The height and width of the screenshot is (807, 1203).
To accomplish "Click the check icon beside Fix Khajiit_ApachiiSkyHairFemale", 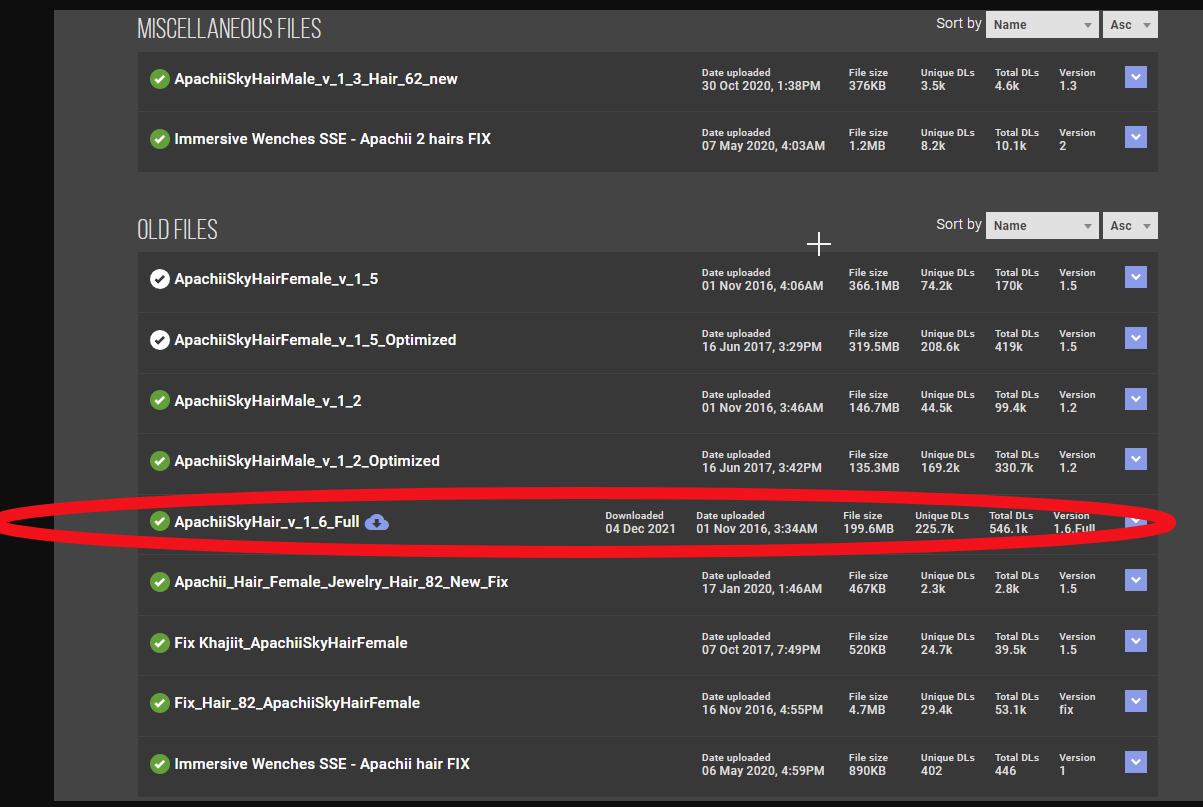I will pyautogui.click(x=159, y=643).
